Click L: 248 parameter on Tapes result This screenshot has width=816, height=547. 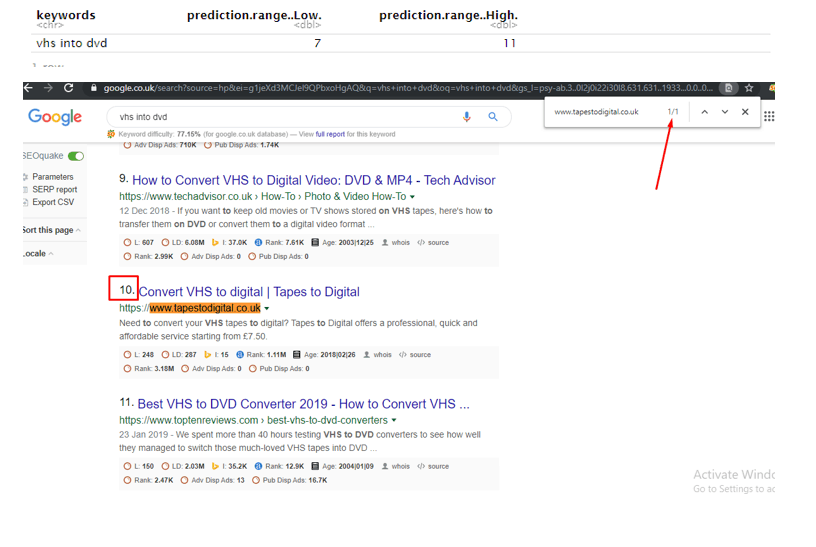(139, 355)
